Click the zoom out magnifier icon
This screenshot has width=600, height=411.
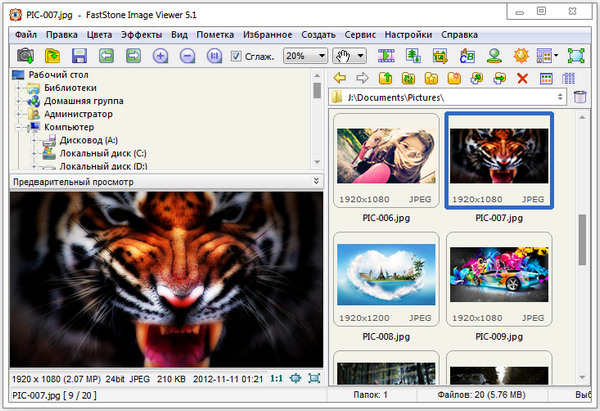pyautogui.click(x=186, y=56)
